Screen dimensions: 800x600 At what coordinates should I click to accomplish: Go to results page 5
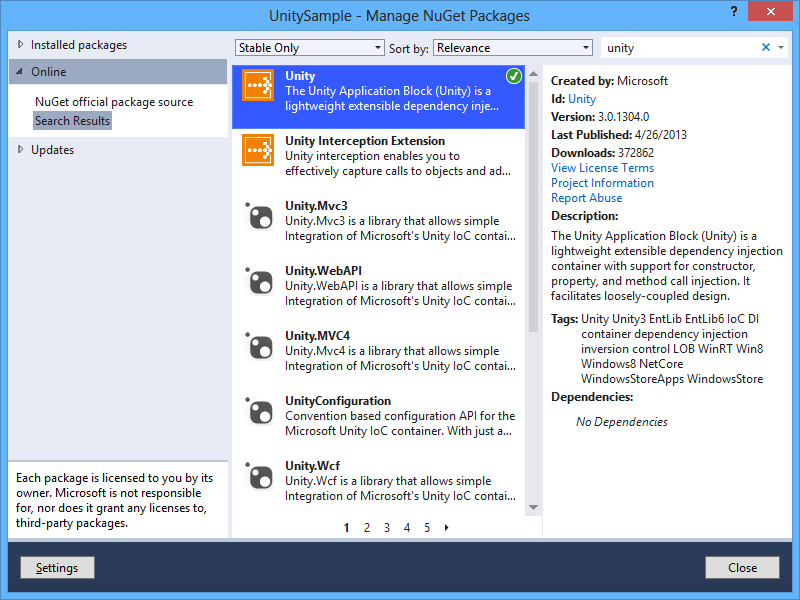coord(427,528)
